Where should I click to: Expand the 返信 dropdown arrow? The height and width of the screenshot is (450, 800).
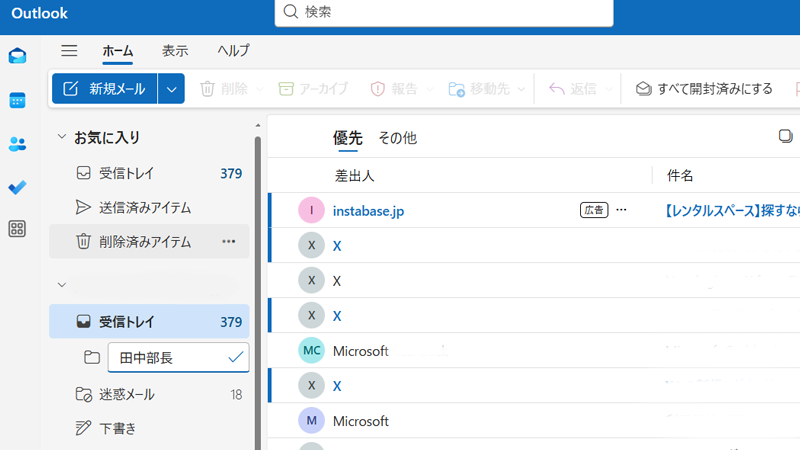pos(609,89)
